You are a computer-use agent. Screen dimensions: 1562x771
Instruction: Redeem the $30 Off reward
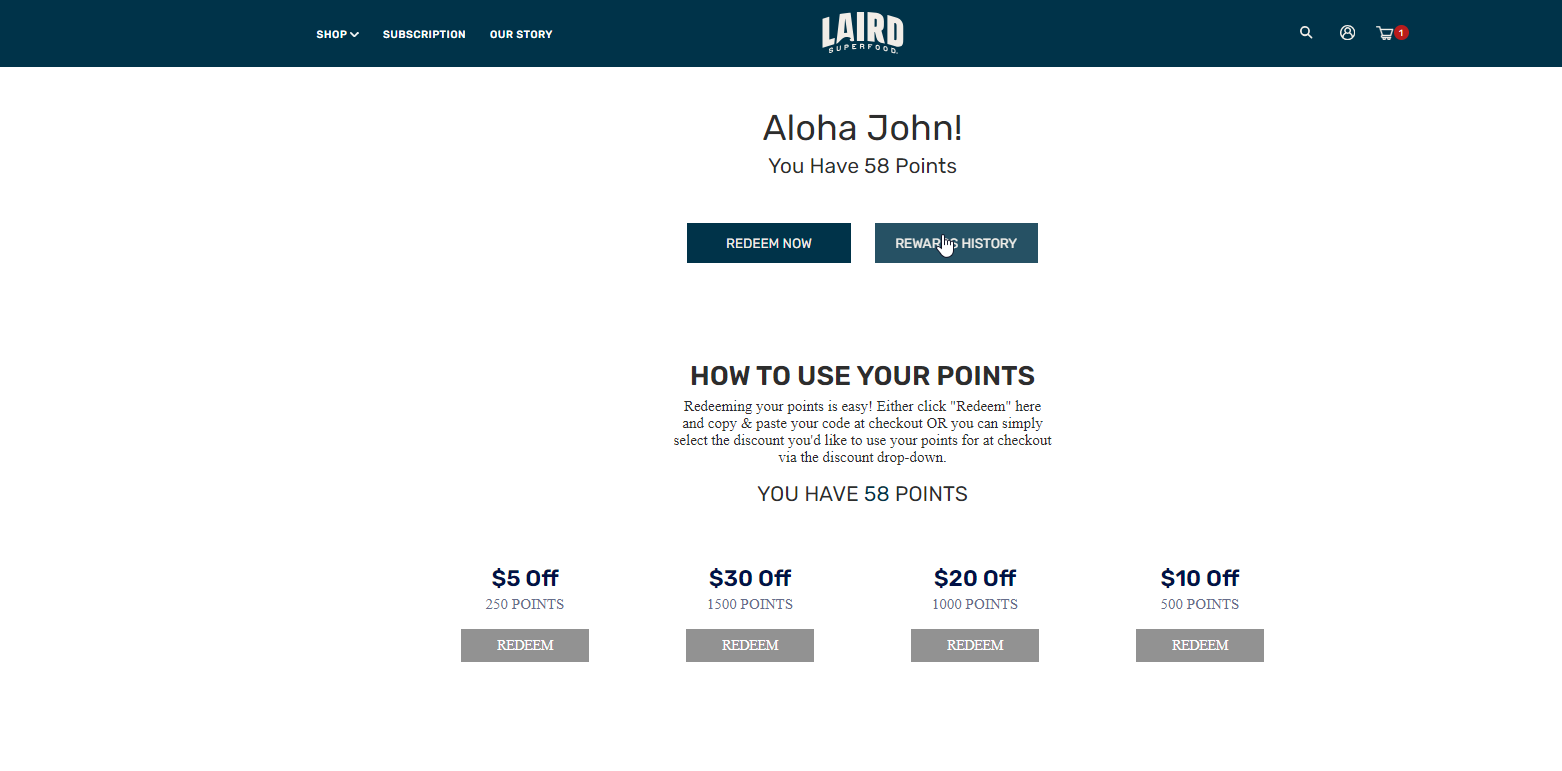point(750,645)
